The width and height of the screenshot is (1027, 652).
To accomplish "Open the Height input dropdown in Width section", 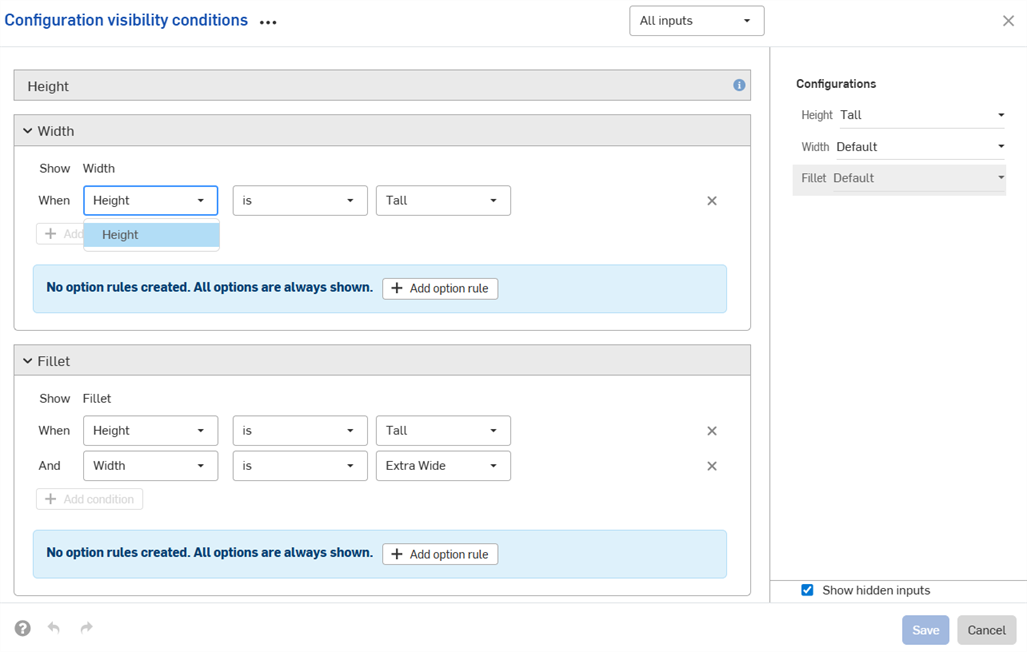I will (x=151, y=201).
